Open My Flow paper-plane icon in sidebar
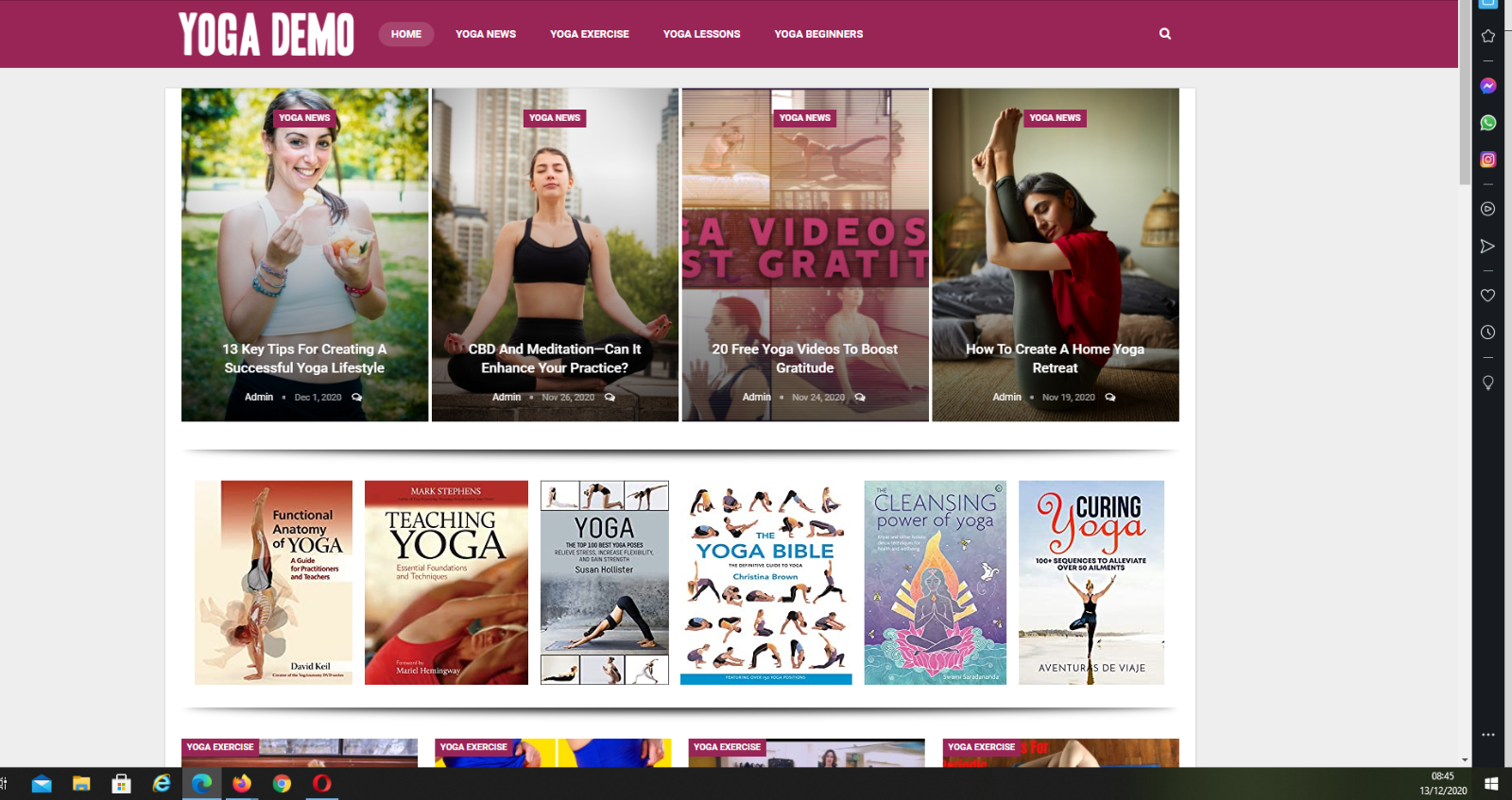This screenshot has height=800, width=1512. point(1488,247)
